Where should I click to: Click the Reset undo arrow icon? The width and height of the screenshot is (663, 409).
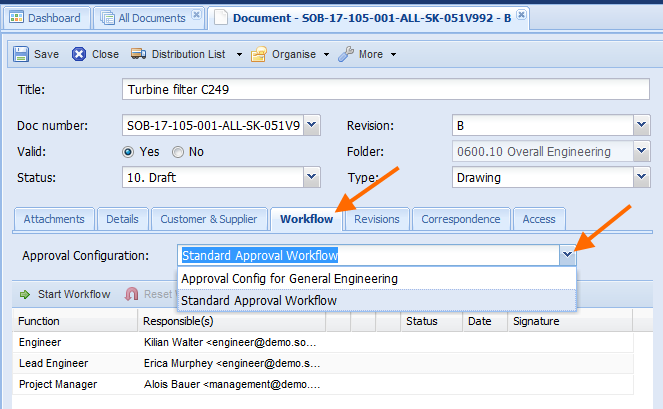click(132, 294)
